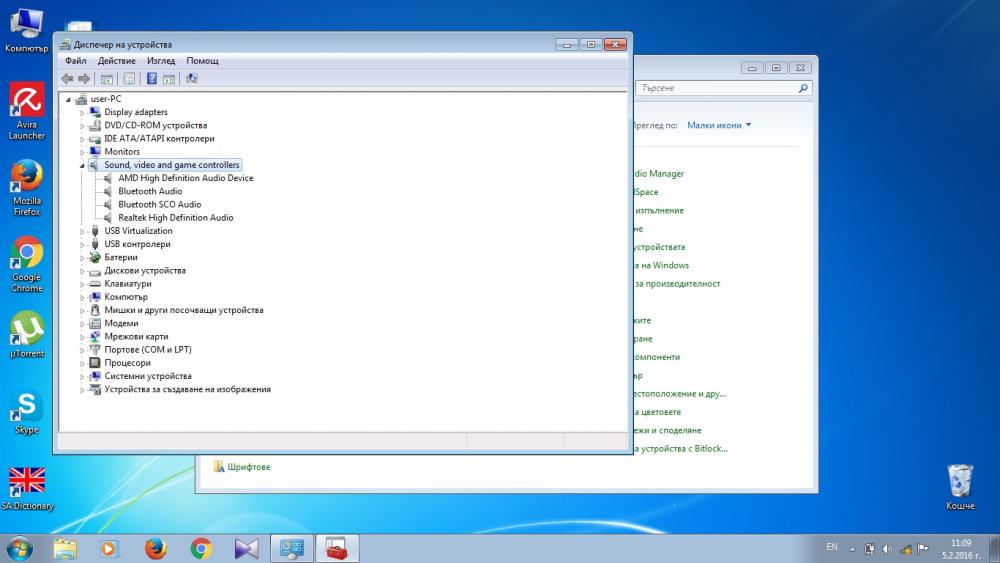Open the Файл menu

(75, 61)
